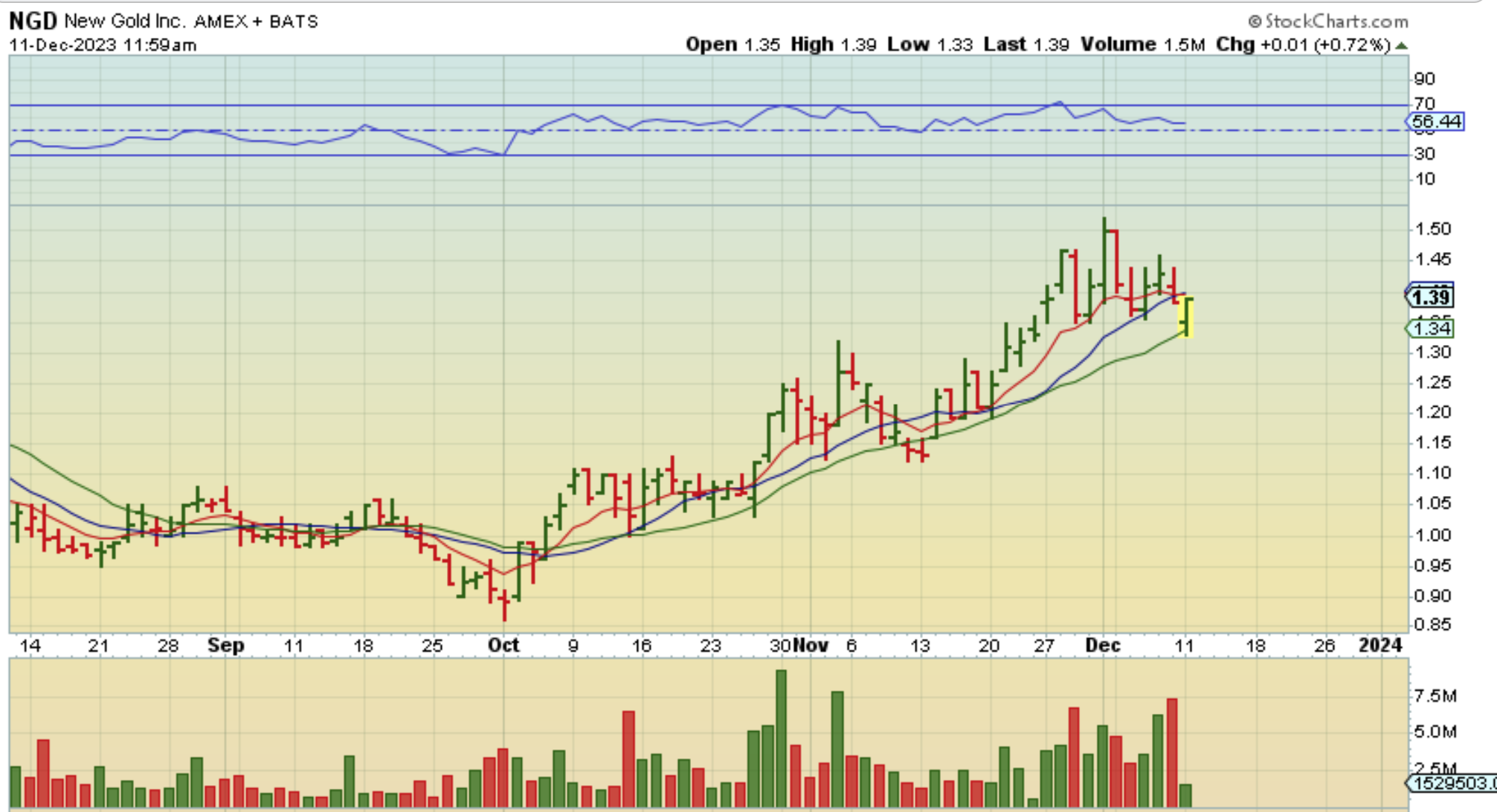Screen dimensions: 1497x812
Task: Click the 1.50 price axis label
Action: click(1432, 229)
